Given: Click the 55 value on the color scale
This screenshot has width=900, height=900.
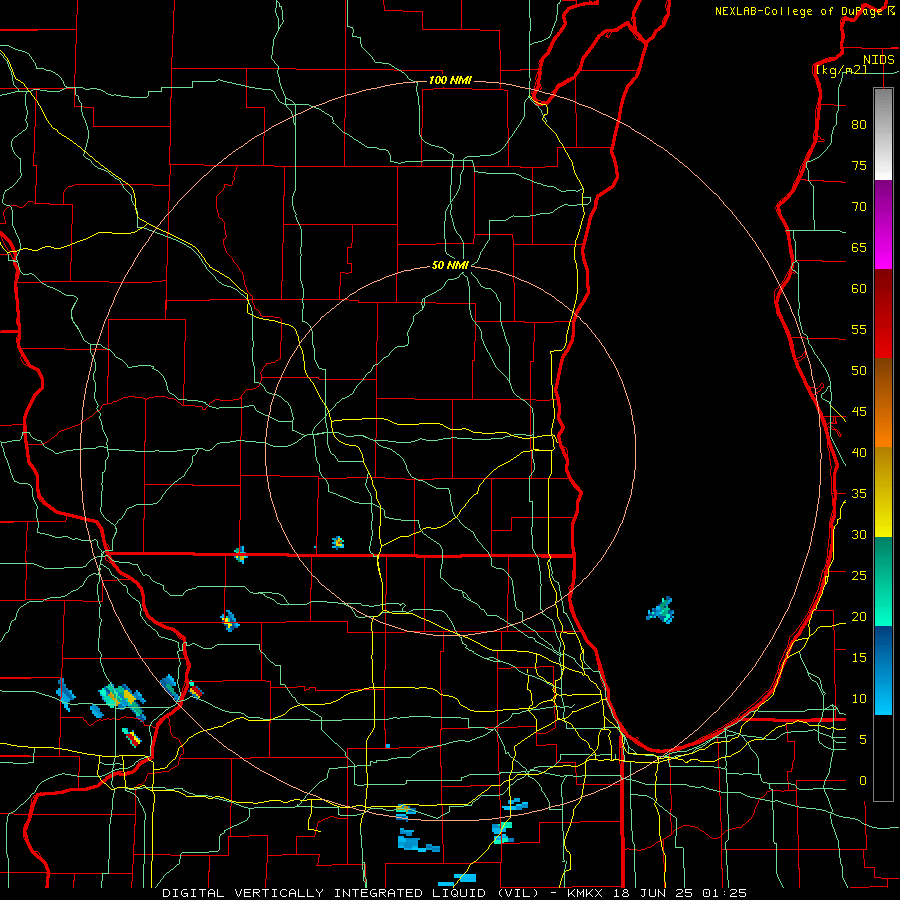Looking at the screenshot, I should [859, 329].
